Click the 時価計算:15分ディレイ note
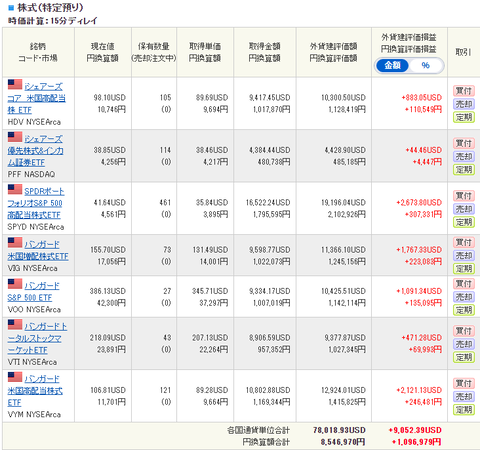Screen dimensions: 480x450 53,21
